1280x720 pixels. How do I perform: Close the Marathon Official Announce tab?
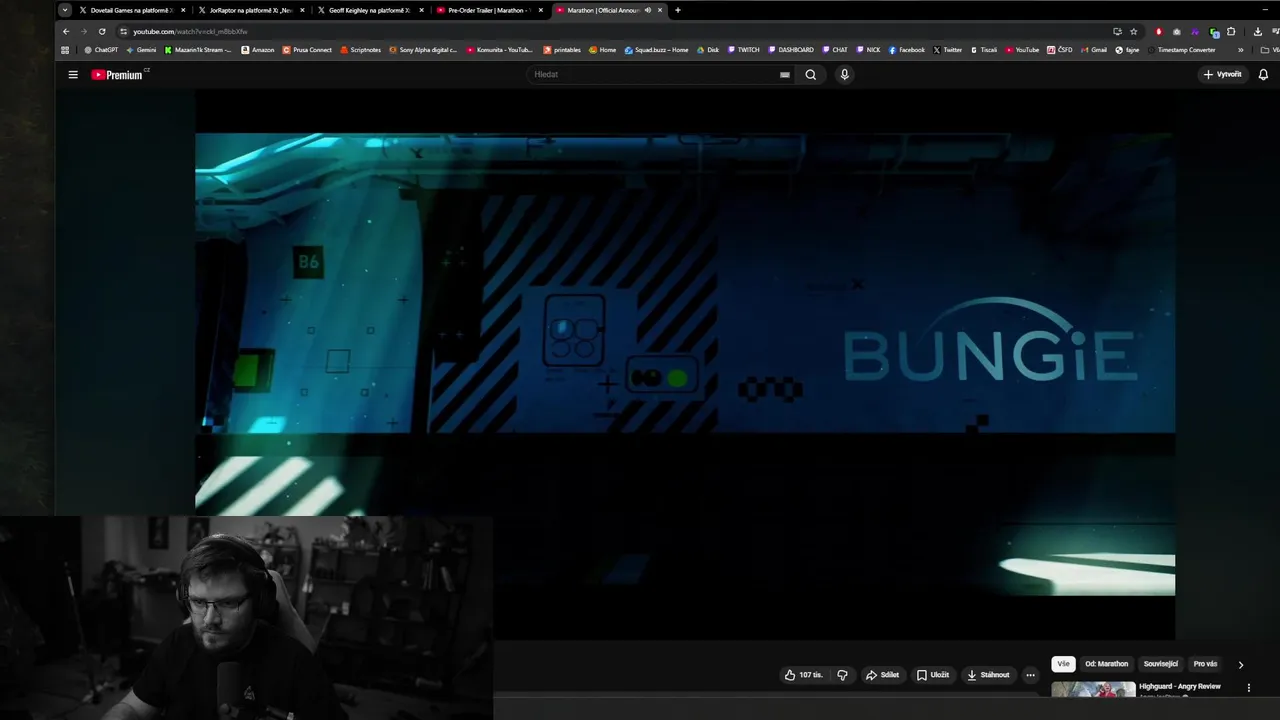[x=660, y=10]
